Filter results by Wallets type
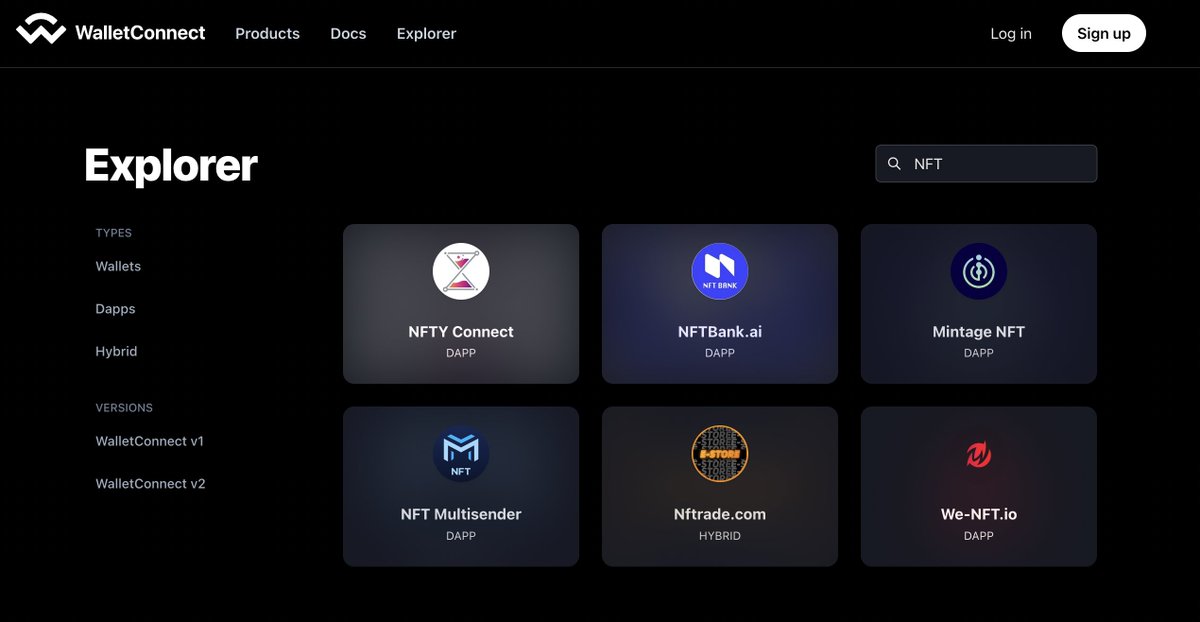 coord(117,266)
